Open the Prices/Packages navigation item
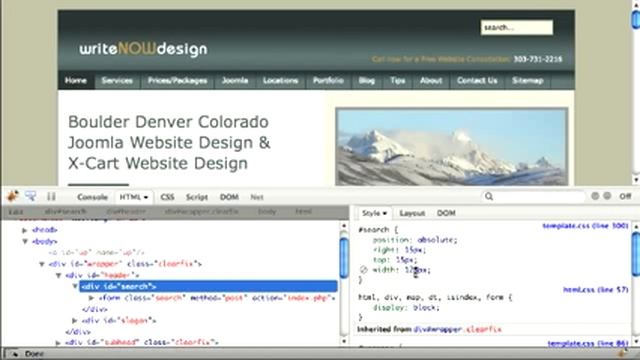 coord(178,80)
